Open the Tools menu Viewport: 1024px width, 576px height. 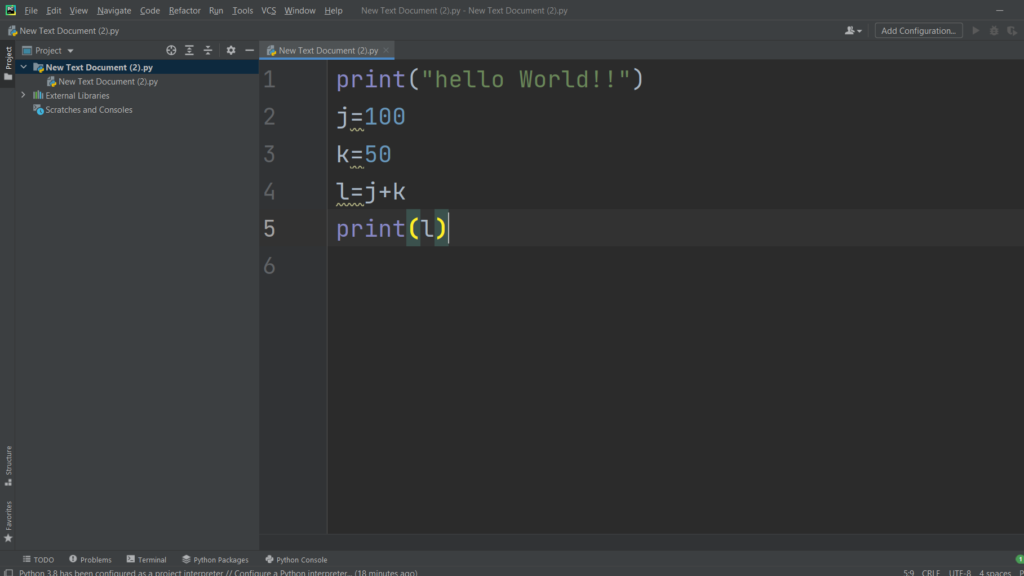(242, 10)
